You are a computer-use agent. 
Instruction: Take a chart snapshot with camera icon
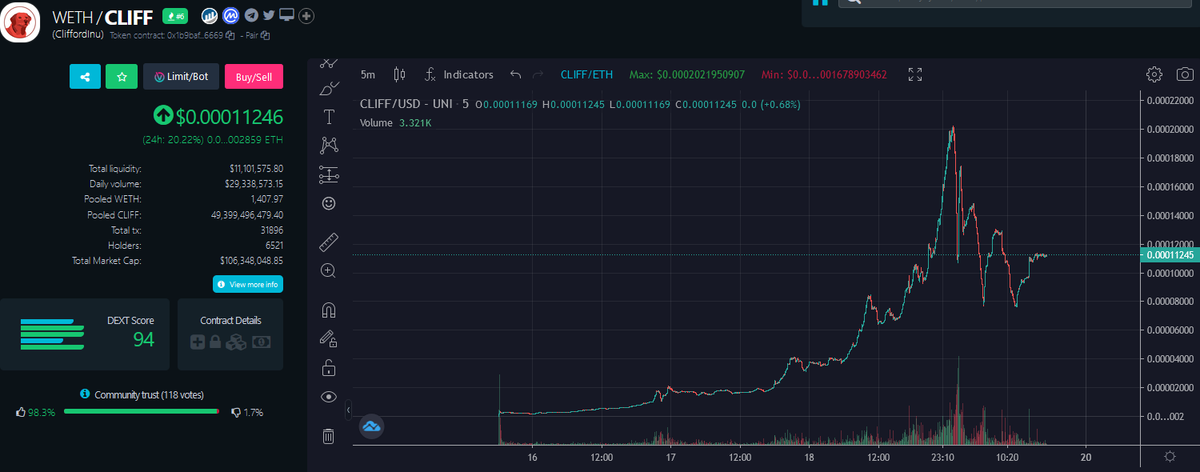point(1185,74)
